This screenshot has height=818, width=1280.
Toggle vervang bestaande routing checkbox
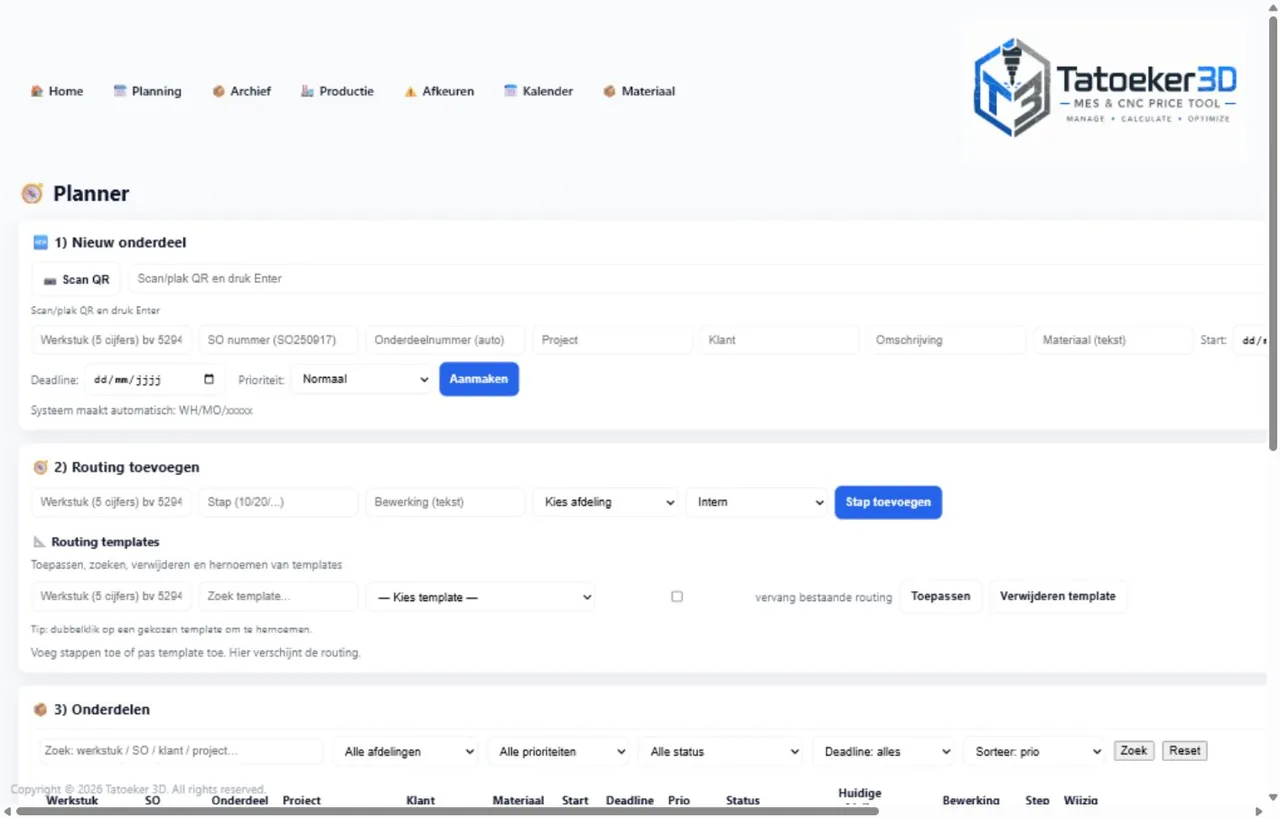pyautogui.click(x=677, y=596)
